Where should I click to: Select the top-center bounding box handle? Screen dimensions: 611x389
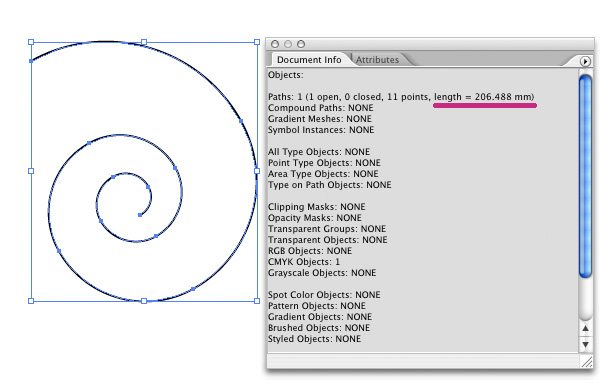(144, 42)
